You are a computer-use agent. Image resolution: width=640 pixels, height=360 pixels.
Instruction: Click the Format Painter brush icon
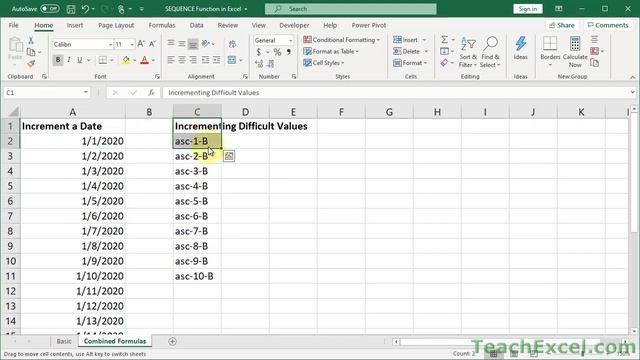[31, 64]
